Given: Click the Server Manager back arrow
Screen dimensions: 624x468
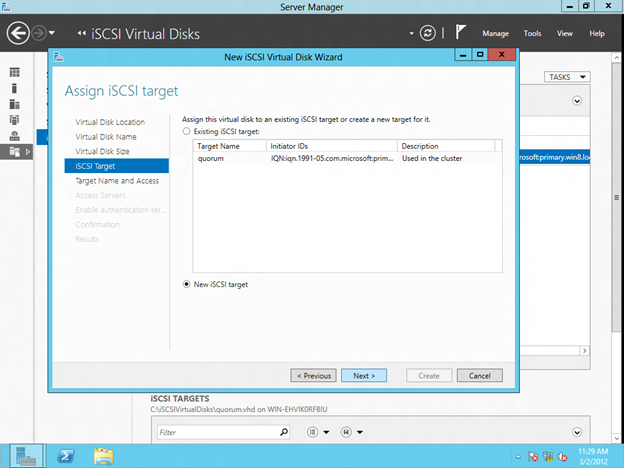Looking at the screenshot, I should [x=18, y=33].
